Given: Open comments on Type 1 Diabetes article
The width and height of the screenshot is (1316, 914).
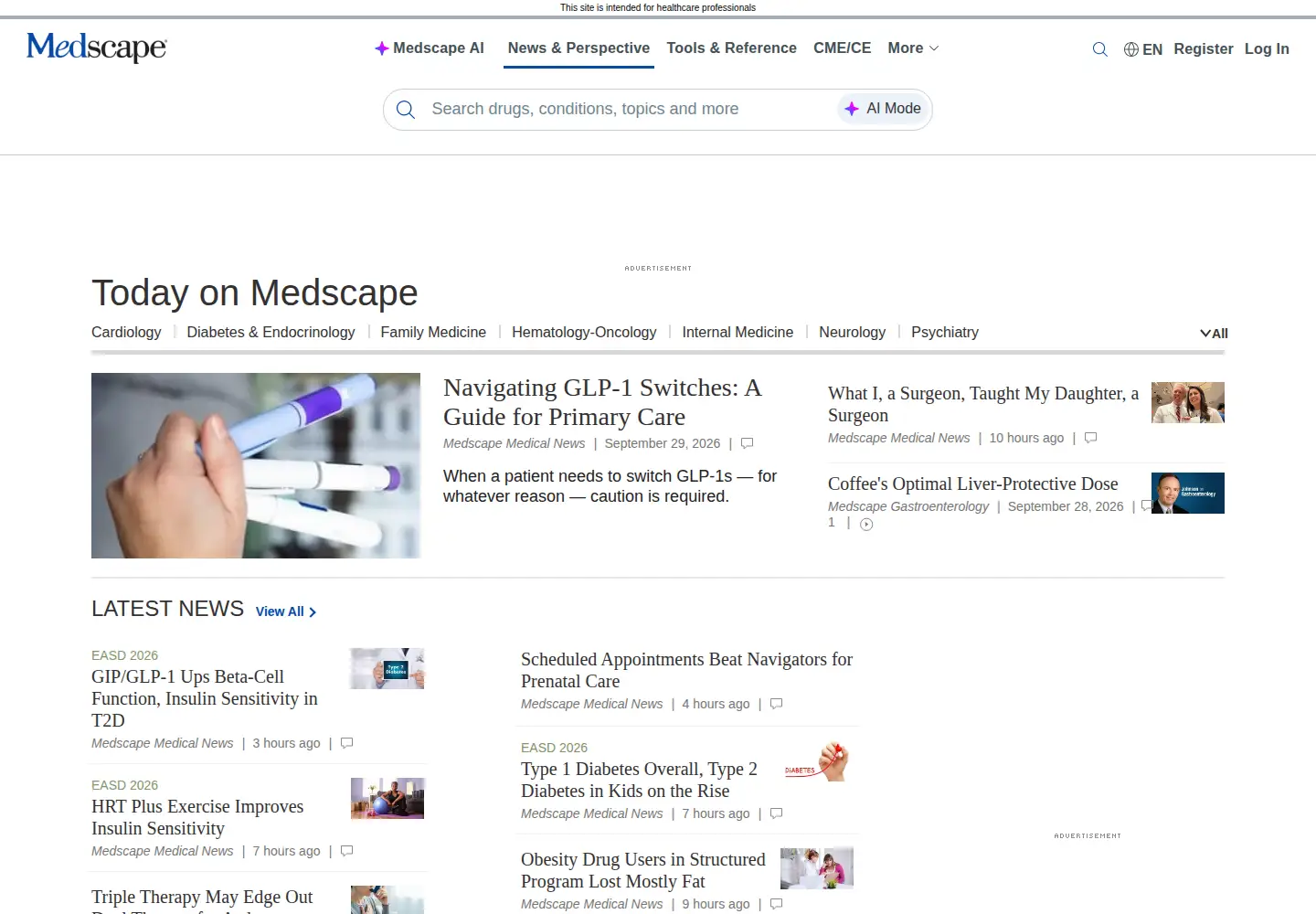Looking at the screenshot, I should [x=776, y=813].
